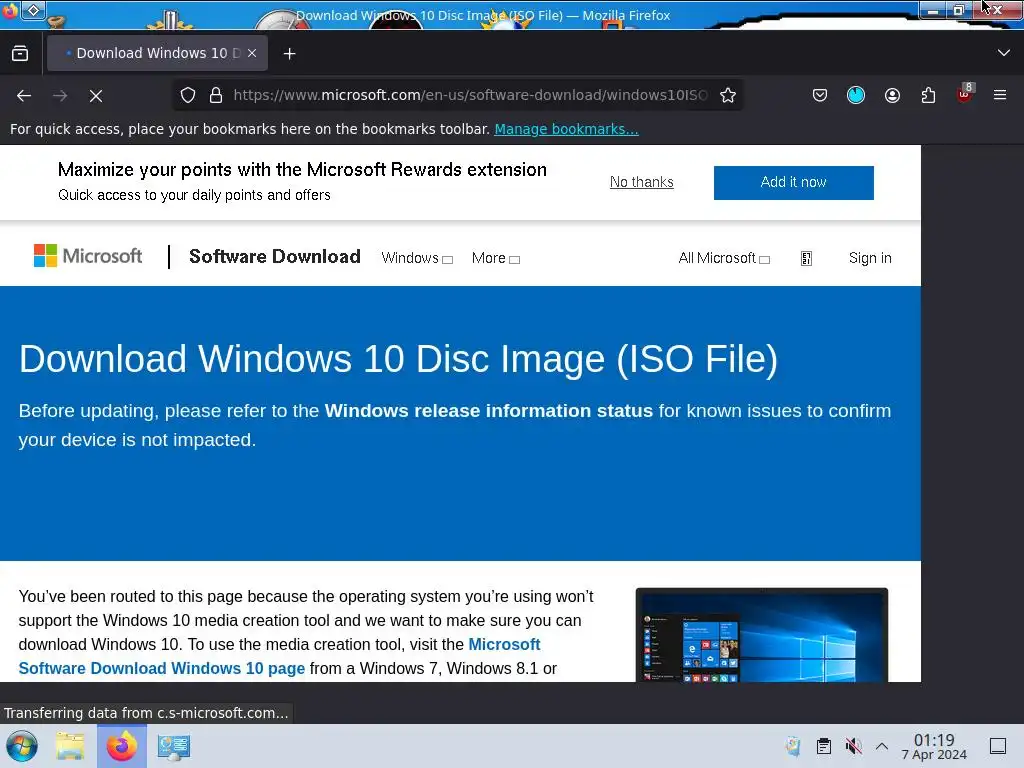Viewport: 1024px width, 768px height.
Task: Expand hidden system tray icons
Action: (882, 746)
